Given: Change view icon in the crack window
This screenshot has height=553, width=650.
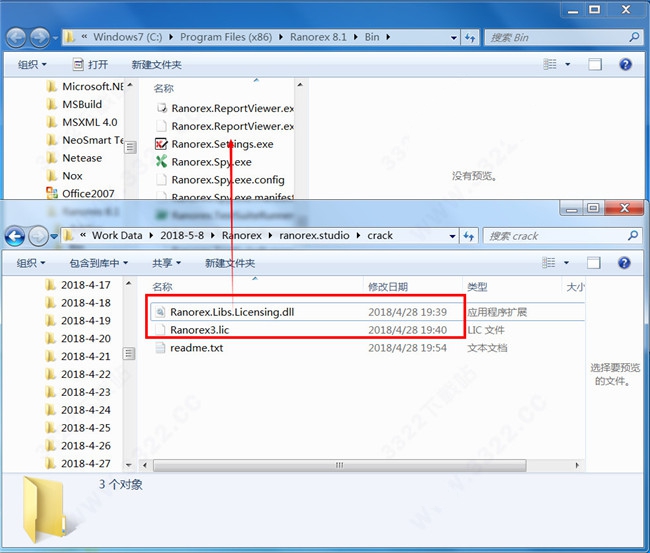Looking at the screenshot, I should coord(549,263).
